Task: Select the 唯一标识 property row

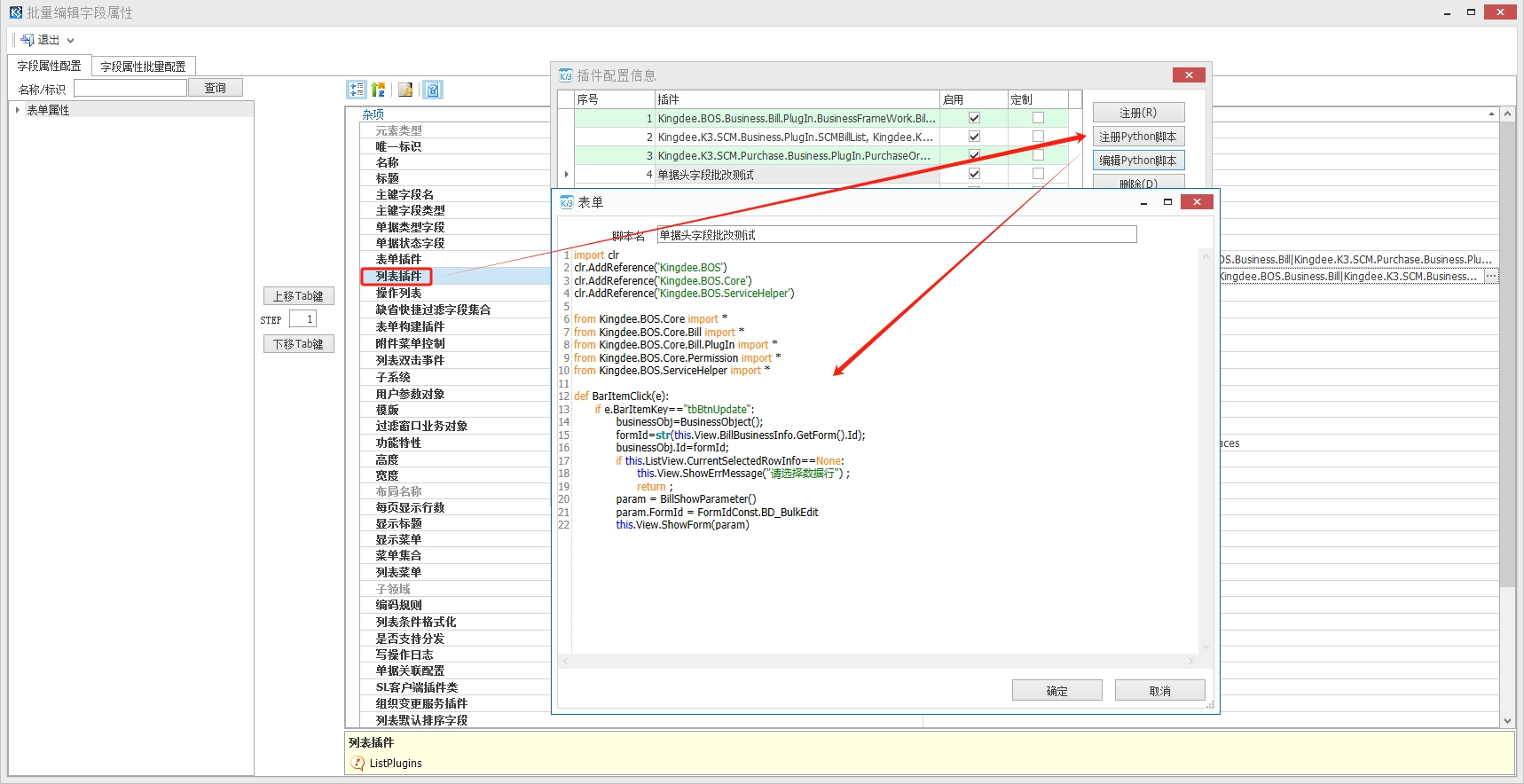Action: point(455,146)
